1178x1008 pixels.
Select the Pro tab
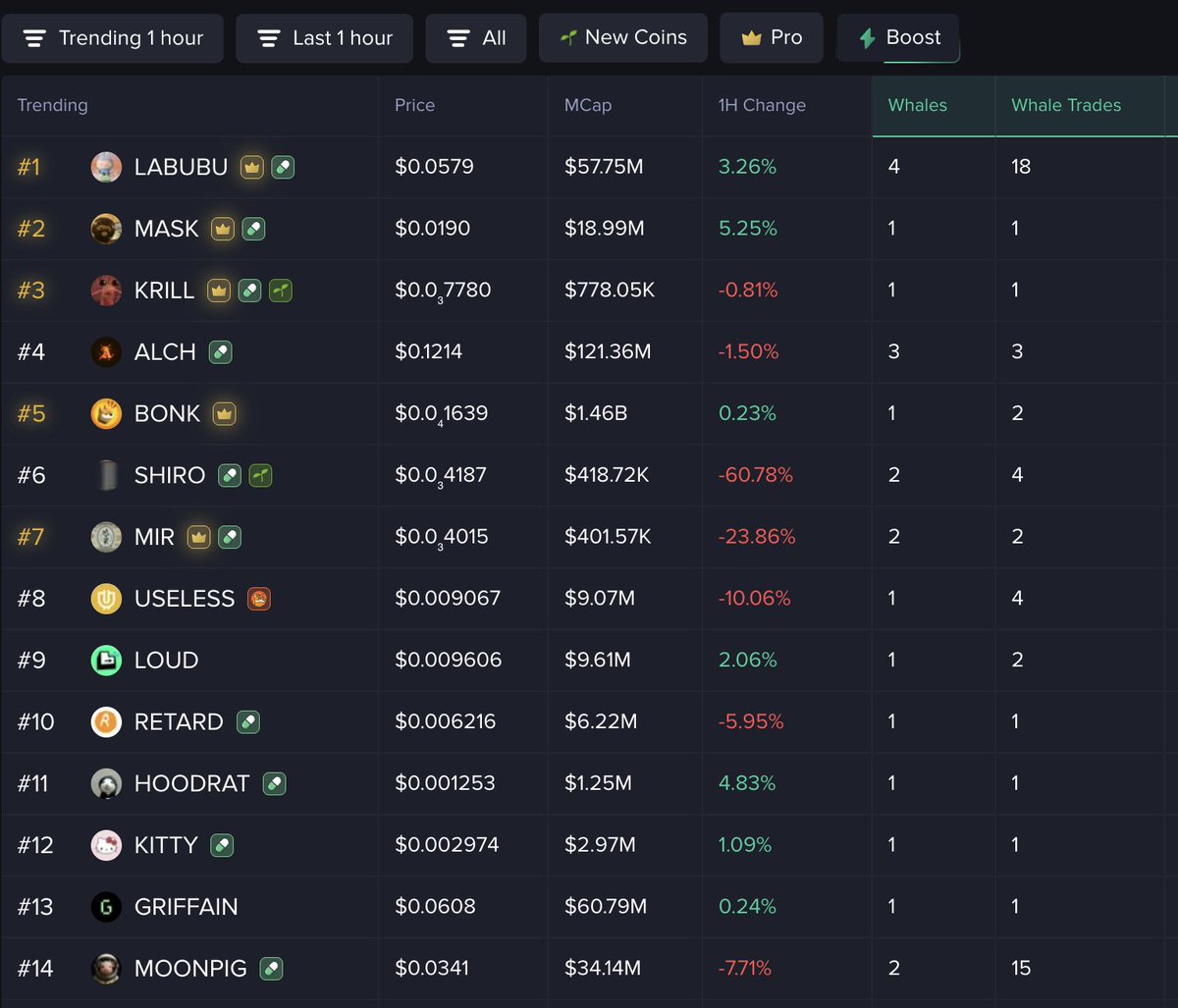pos(771,38)
